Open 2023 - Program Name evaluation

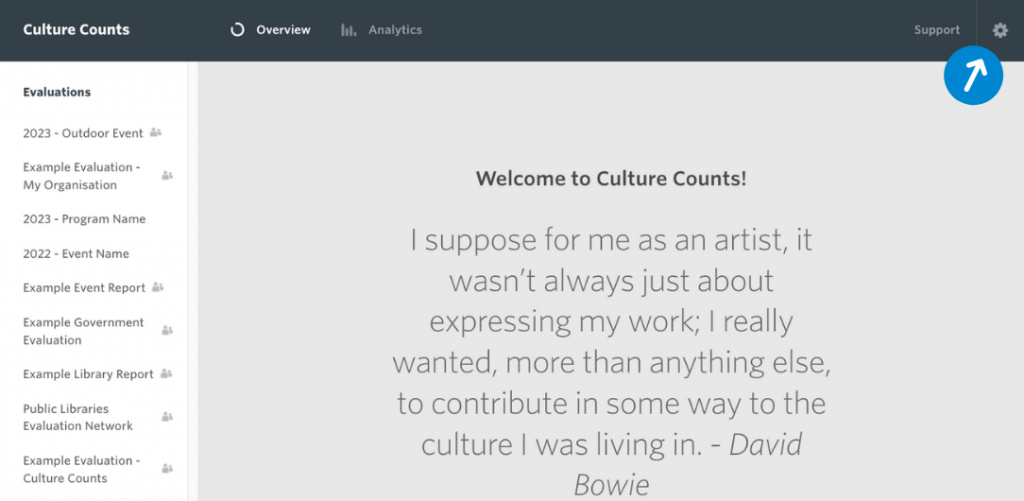point(84,219)
